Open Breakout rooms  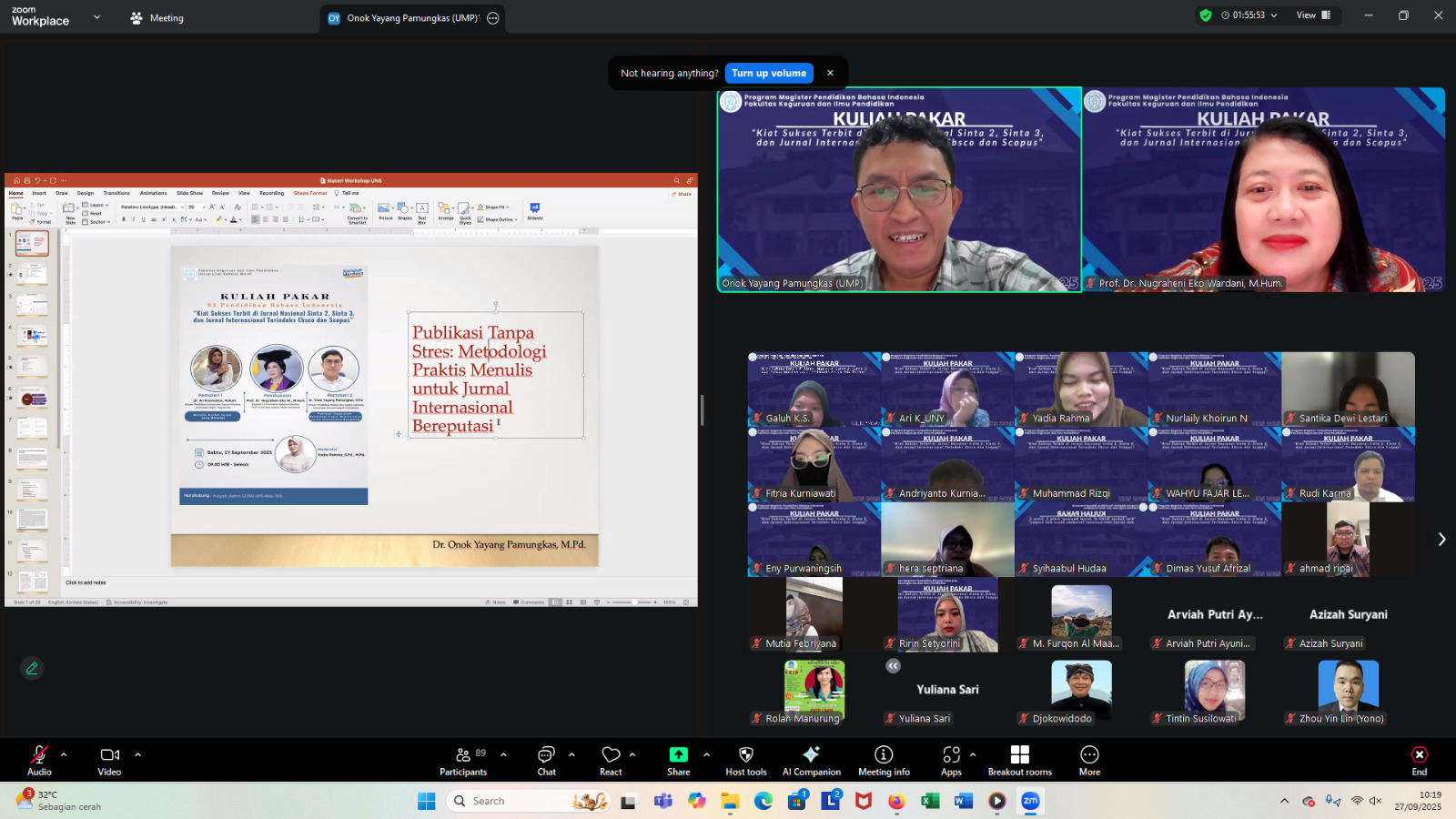[1019, 761]
